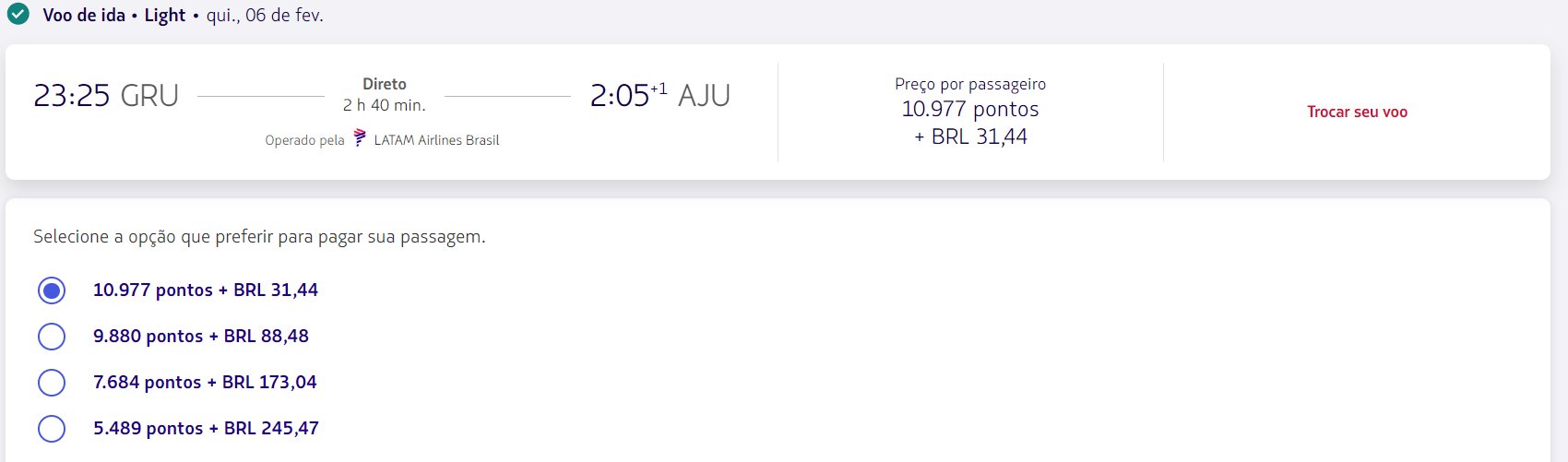Click the Voo de ida heading text
The width and height of the screenshot is (1568, 462).
pyautogui.click(x=84, y=15)
